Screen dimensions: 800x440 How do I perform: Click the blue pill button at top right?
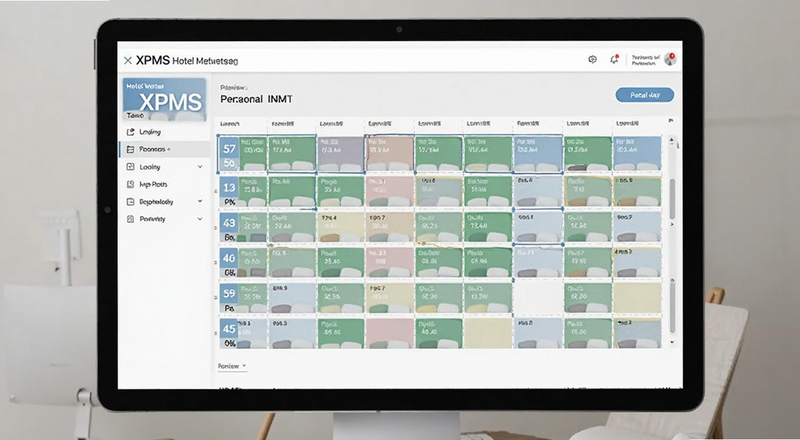645,95
